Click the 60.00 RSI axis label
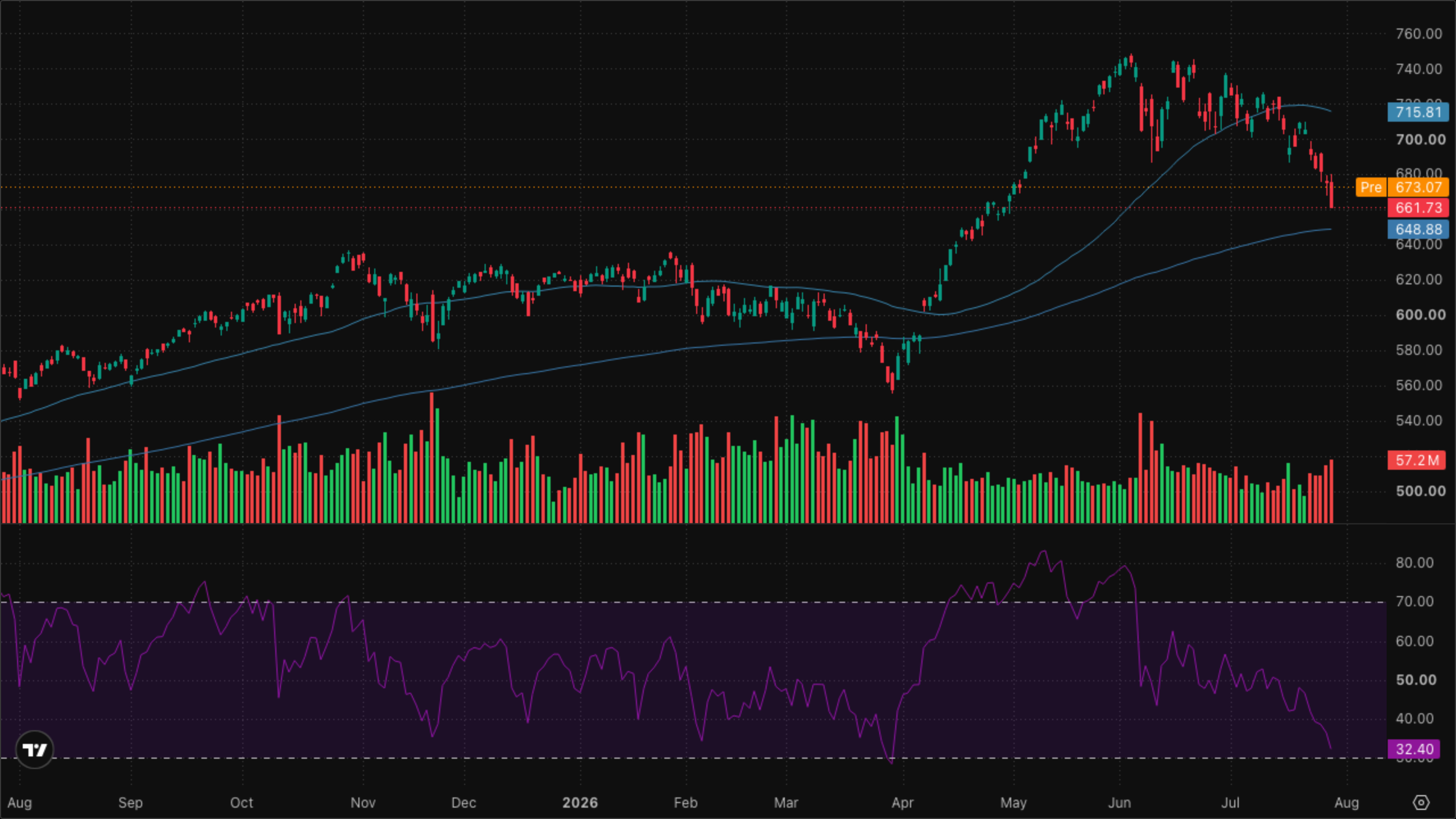 point(1414,641)
